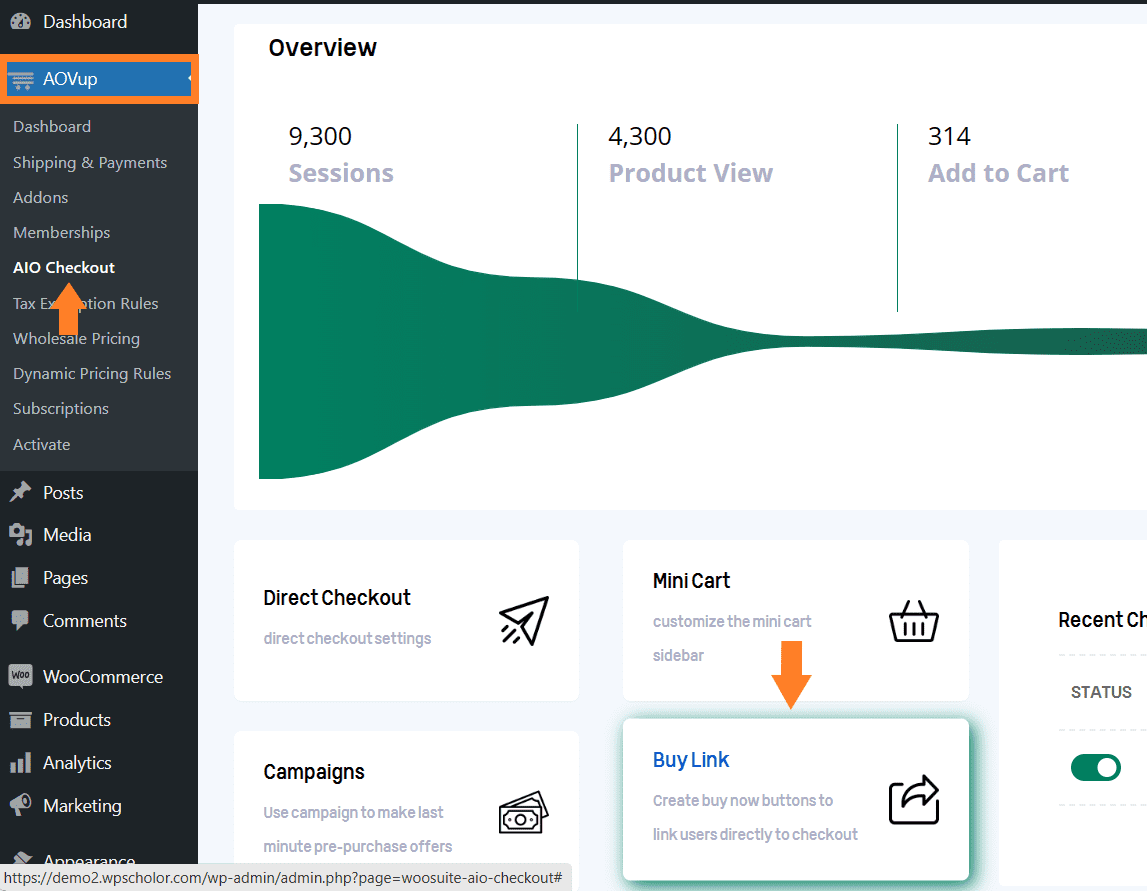The height and width of the screenshot is (891, 1147).
Task: Open Tax Exemption Rules submenu
Action: pyautogui.click(x=86, y=304)
